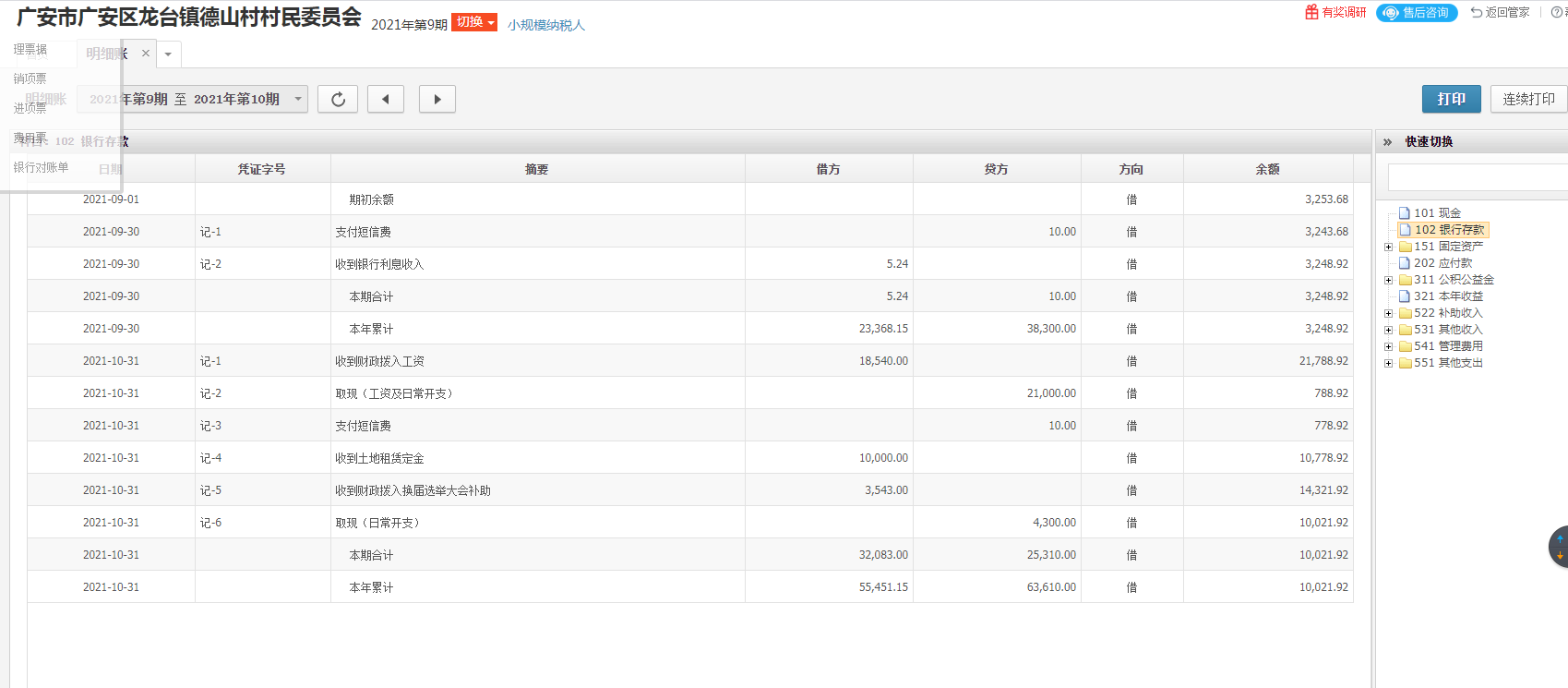Open voucher 记-6 dated 2021-10-31
Screen dimensions: 1568x688
[x=210, y=523]
